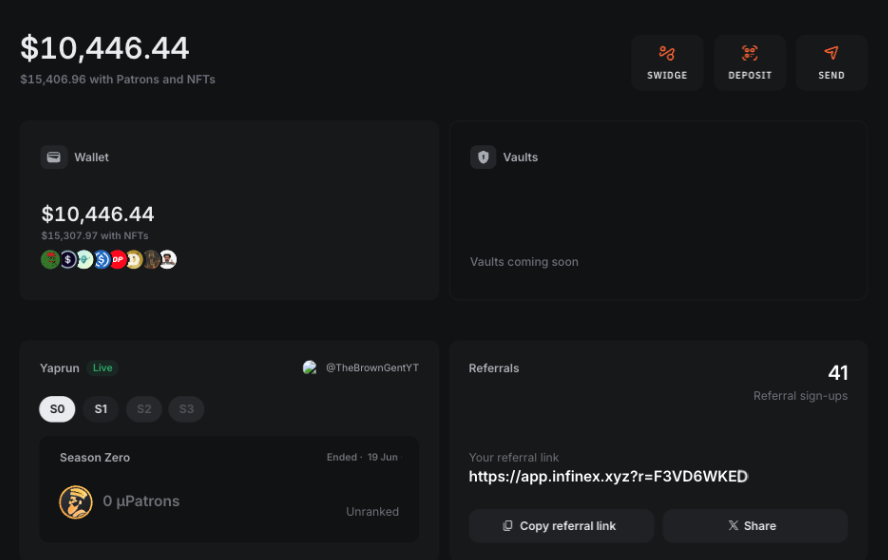Open the @TheBrownGentYT profile handle
This screenshot has height=560, width=888.
[372, 367]
